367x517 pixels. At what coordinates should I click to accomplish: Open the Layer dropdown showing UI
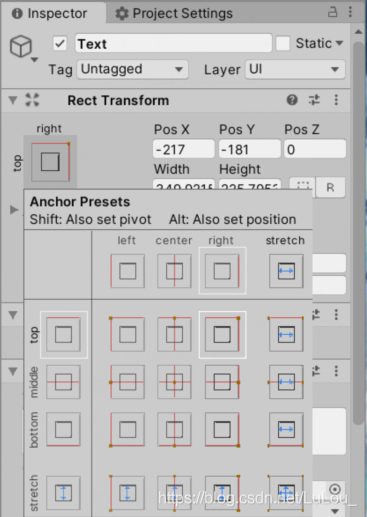tap(295, 69)
